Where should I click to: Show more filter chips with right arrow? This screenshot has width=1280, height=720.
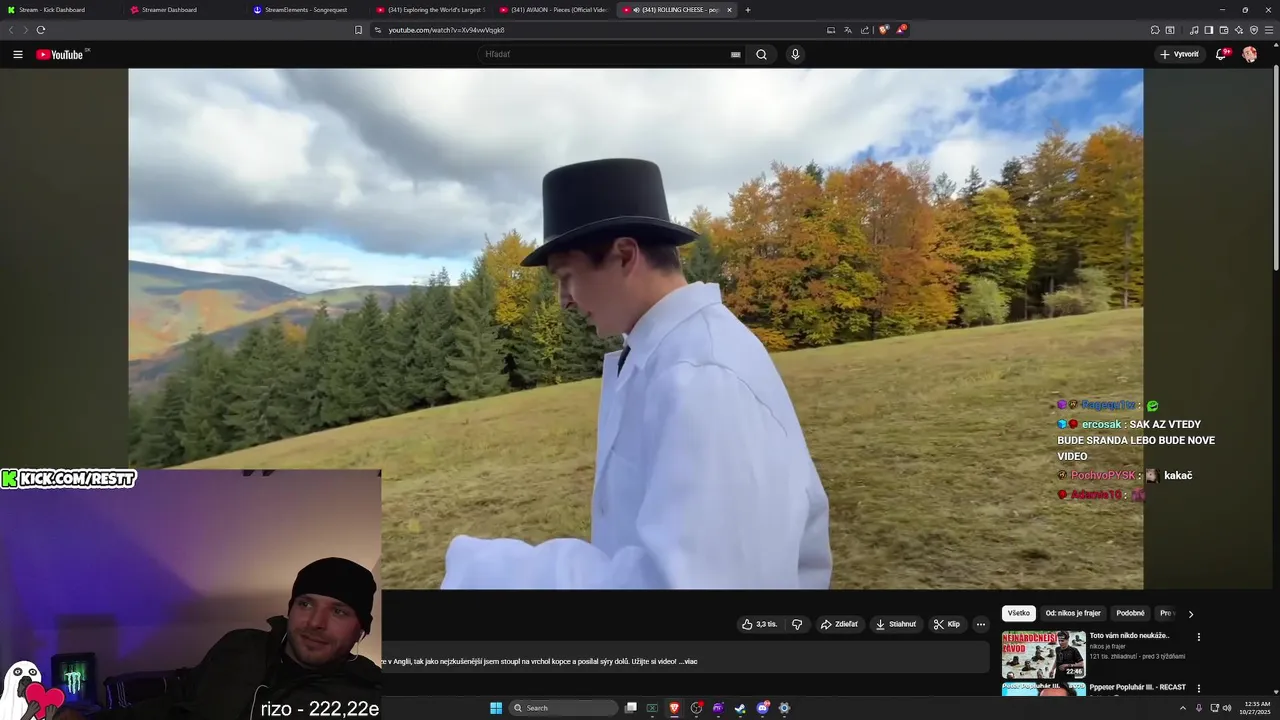tap(1190, 614)
